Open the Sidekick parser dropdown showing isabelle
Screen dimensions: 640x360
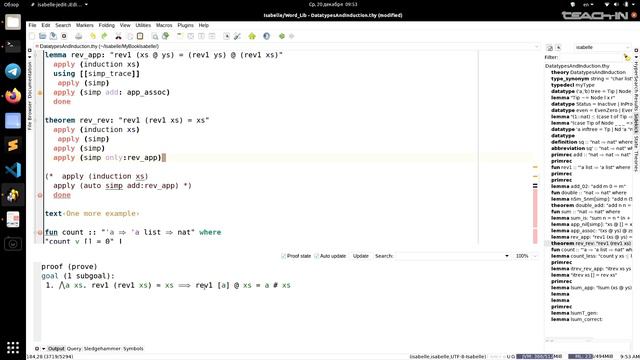(x=602, y=47)
